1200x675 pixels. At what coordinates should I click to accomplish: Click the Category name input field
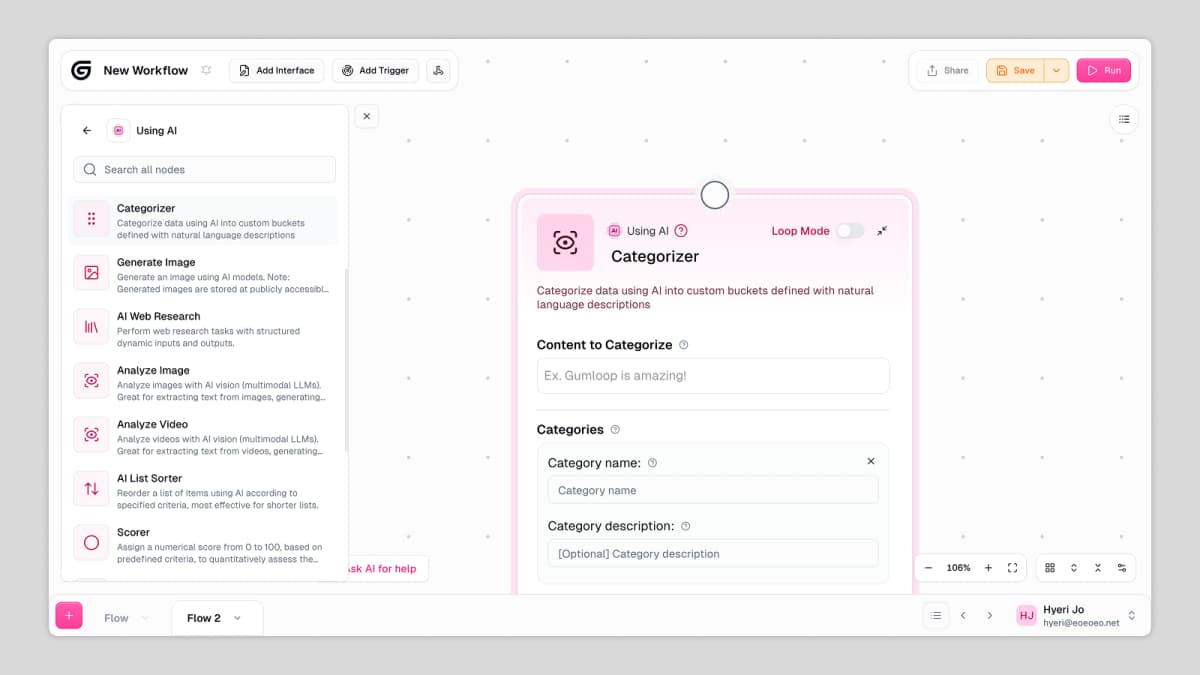pyautogui.click(x=713, y=490)
